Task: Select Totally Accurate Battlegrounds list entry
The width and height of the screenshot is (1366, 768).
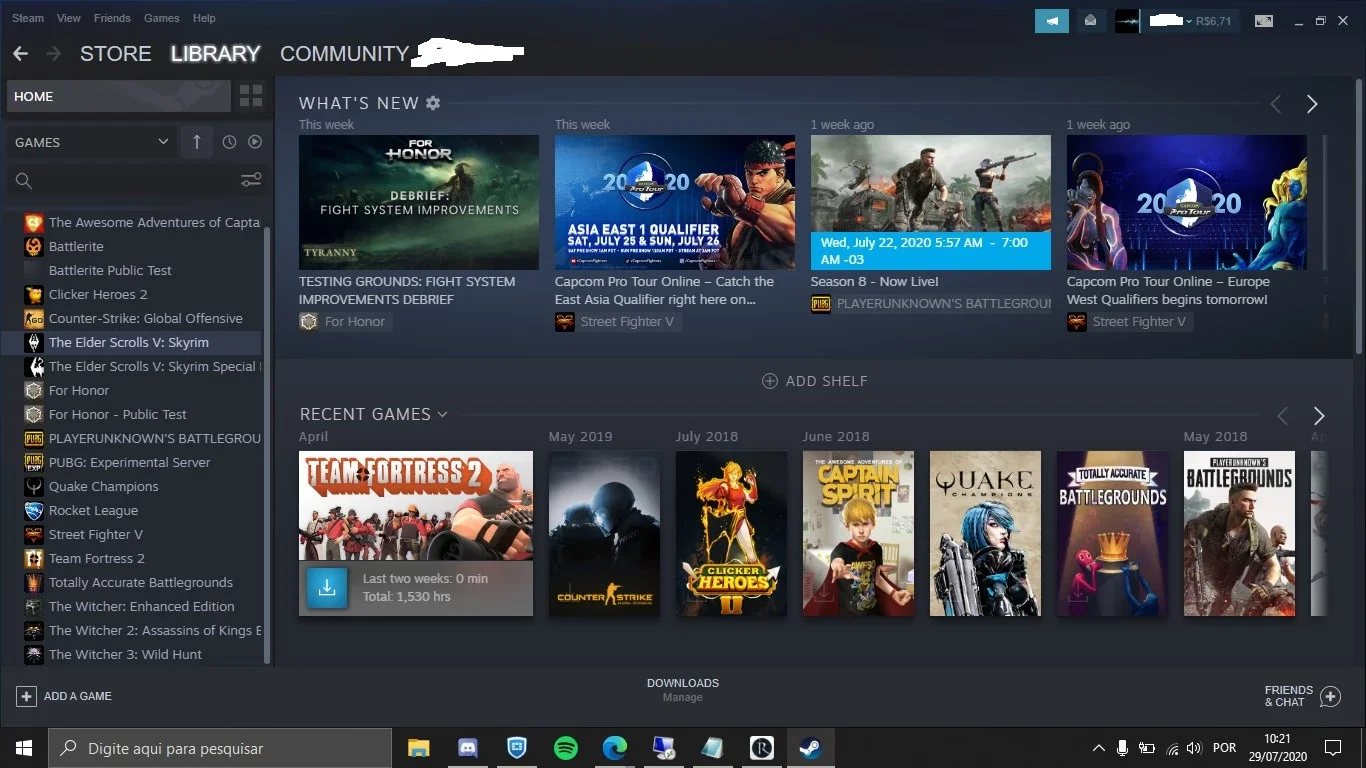Action: tap(142, 582)
